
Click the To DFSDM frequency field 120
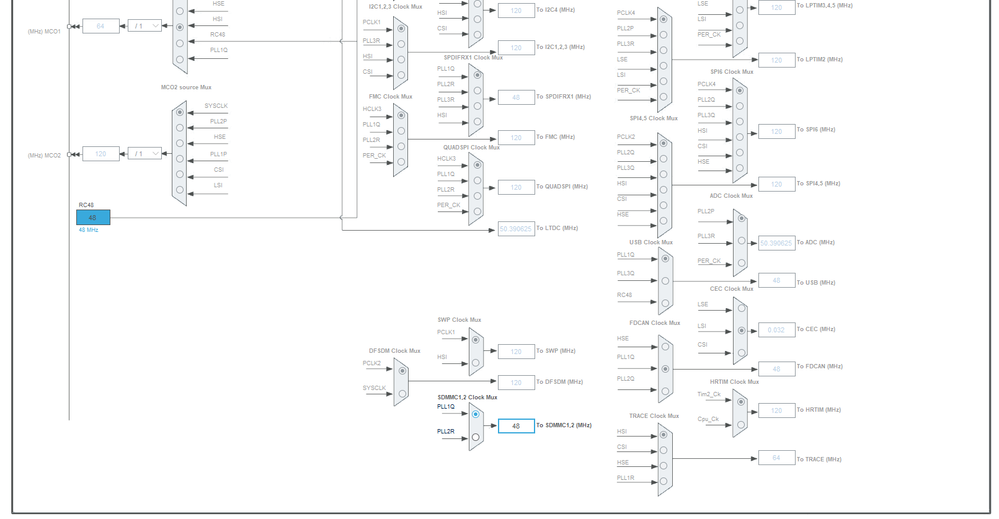pyautogui.click(x=516, y=383)
